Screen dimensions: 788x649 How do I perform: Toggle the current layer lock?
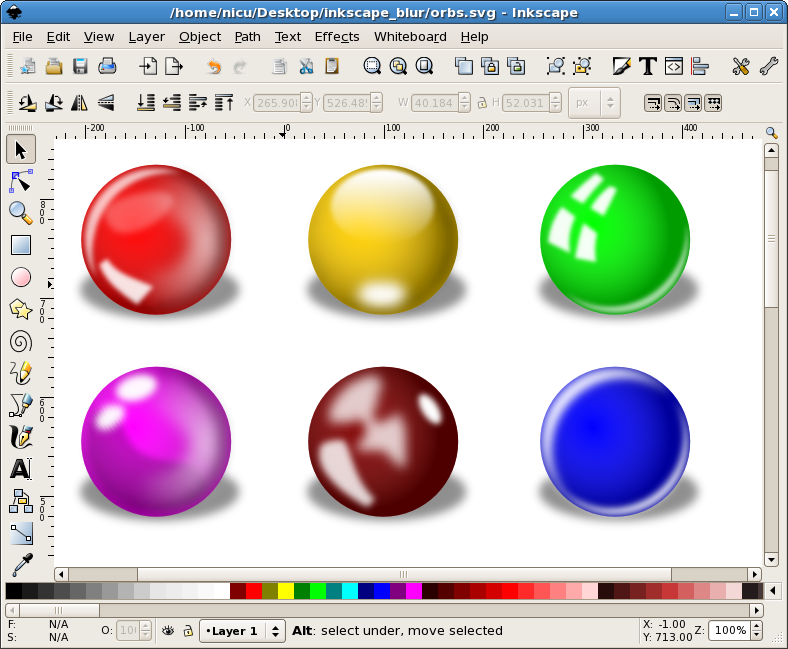point(186,631)
